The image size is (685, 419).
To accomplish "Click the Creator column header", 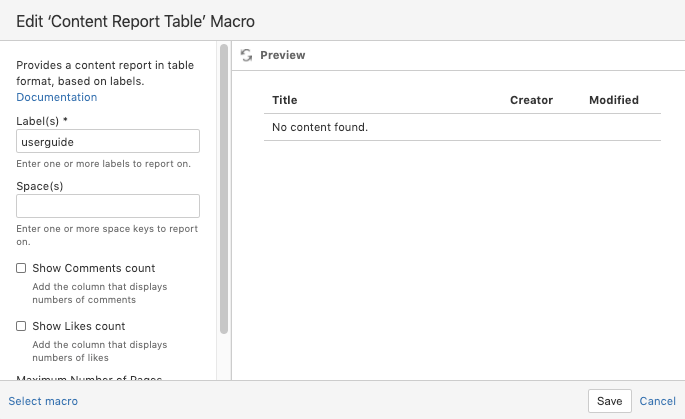I will click(x=531, y=100).
